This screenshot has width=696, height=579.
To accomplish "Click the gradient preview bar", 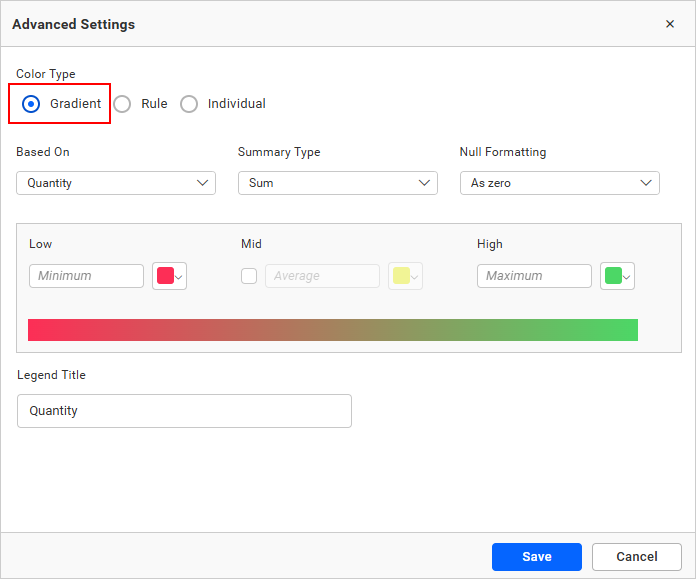I will coord(333,330).
